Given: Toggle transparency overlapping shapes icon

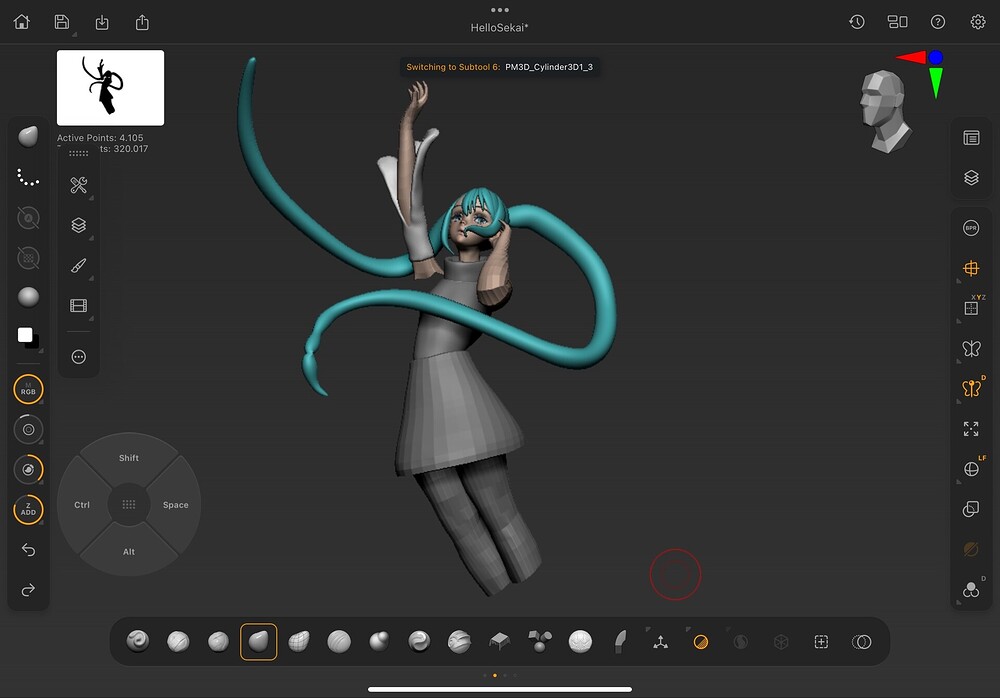Looking at the screenshot, I should 971,509.
